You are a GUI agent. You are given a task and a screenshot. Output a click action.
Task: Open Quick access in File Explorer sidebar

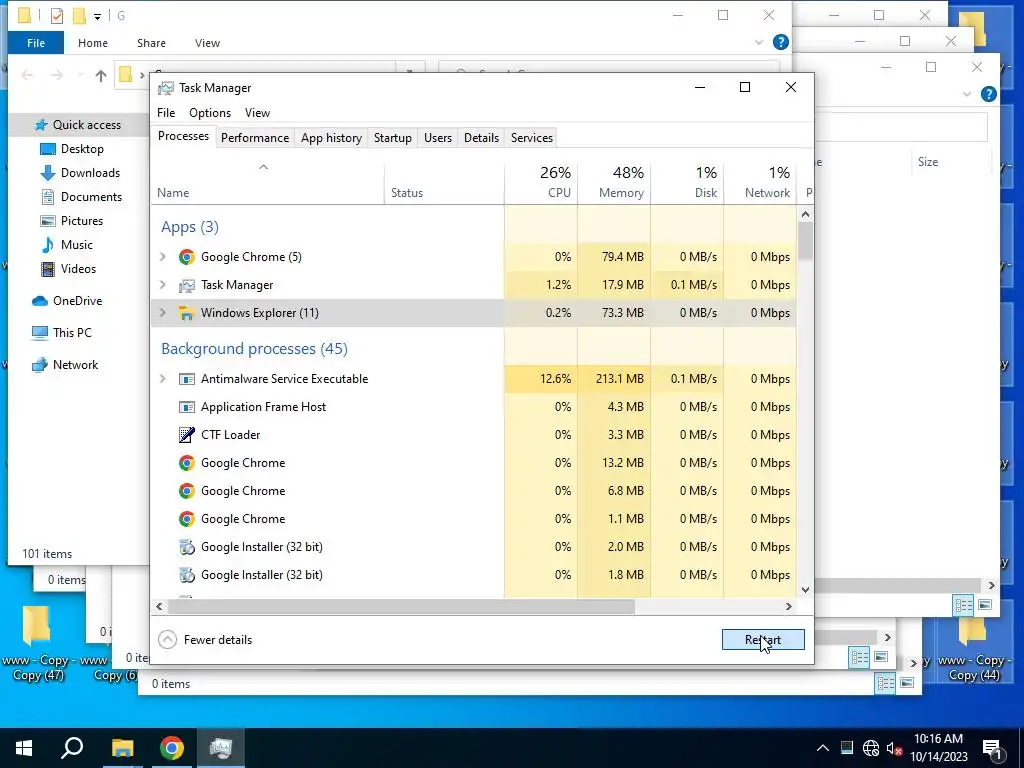[x=79, y=125]
